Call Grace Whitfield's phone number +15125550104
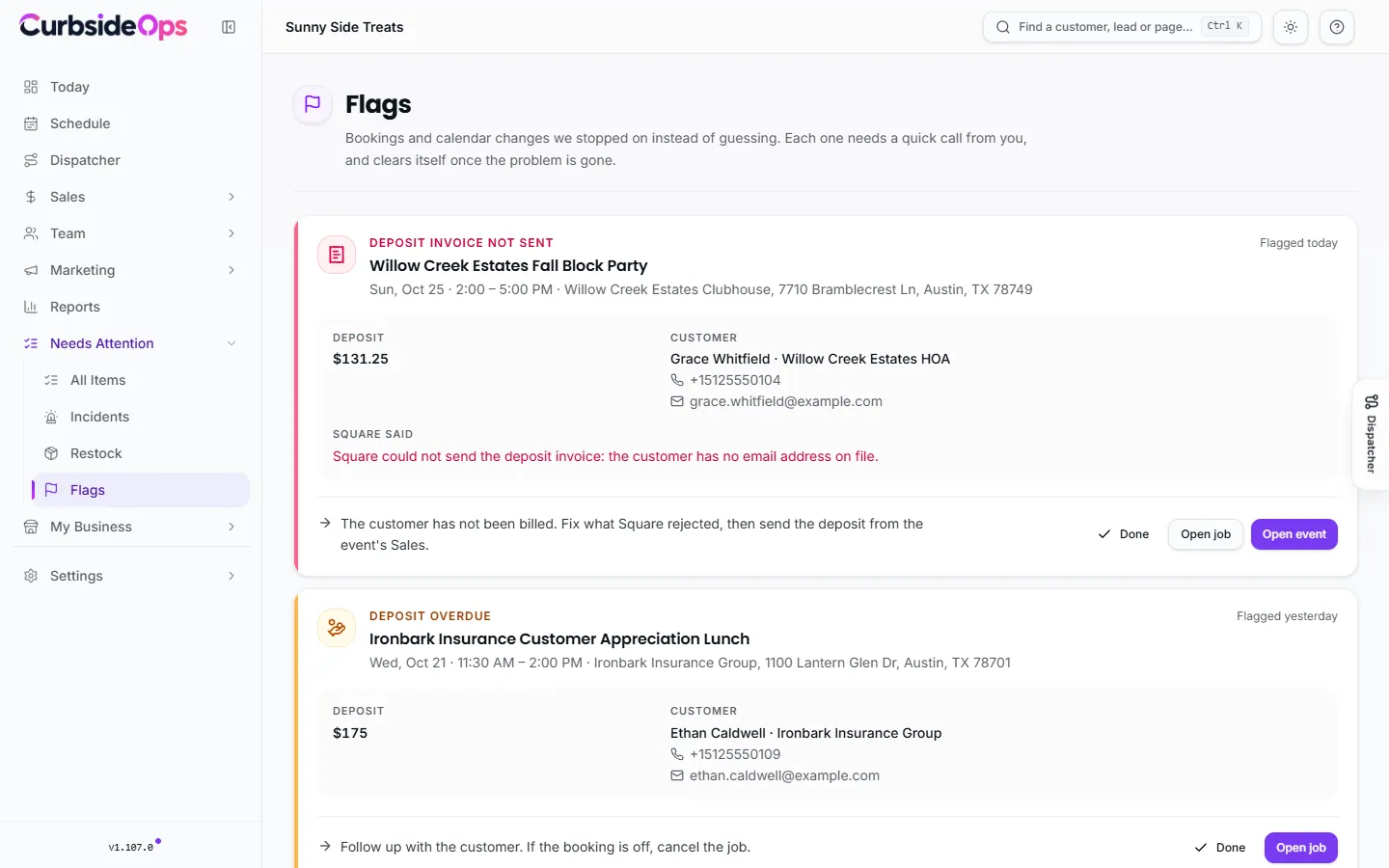 735,380
